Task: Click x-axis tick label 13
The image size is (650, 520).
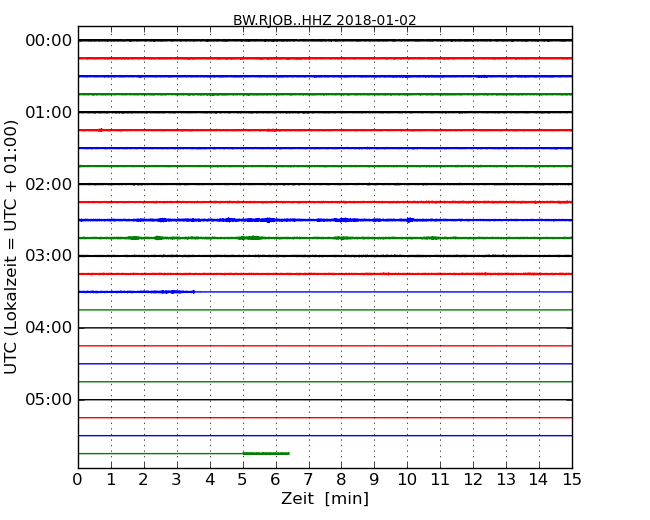Action: [x=506, y=480]
